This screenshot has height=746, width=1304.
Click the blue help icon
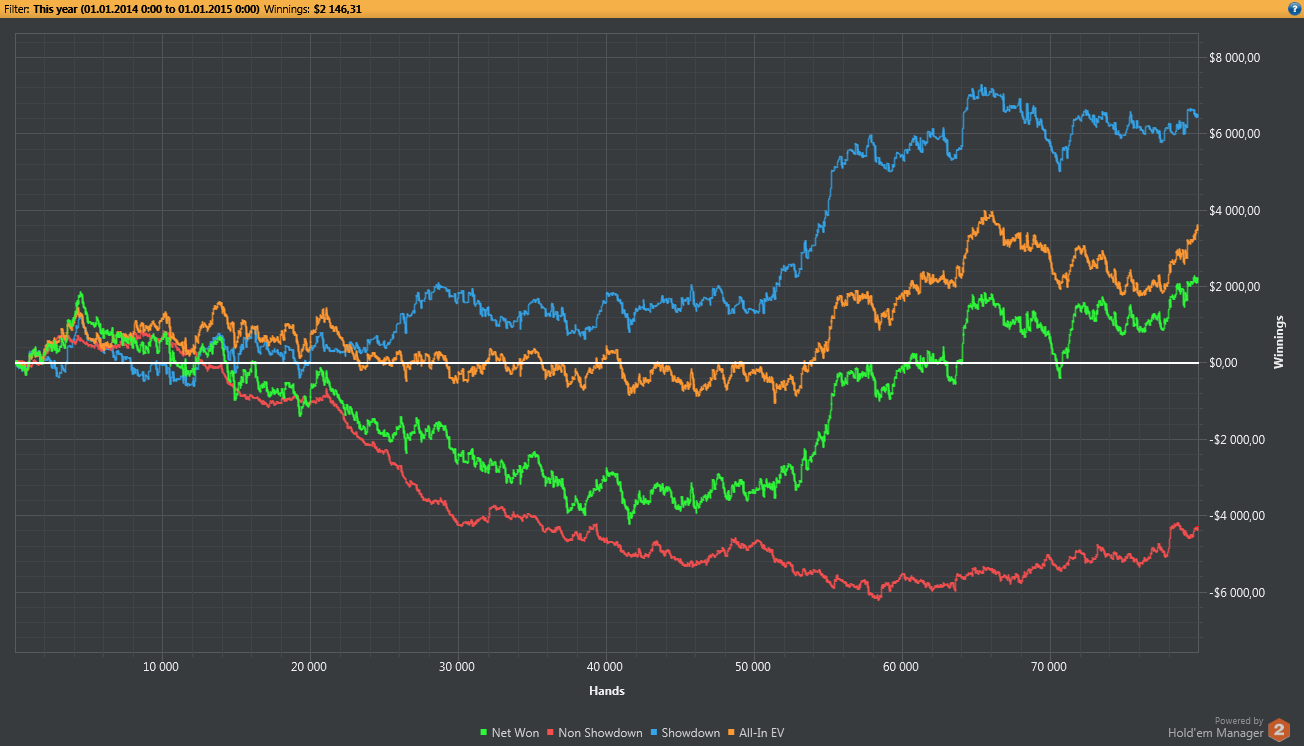coord(1294,8)
